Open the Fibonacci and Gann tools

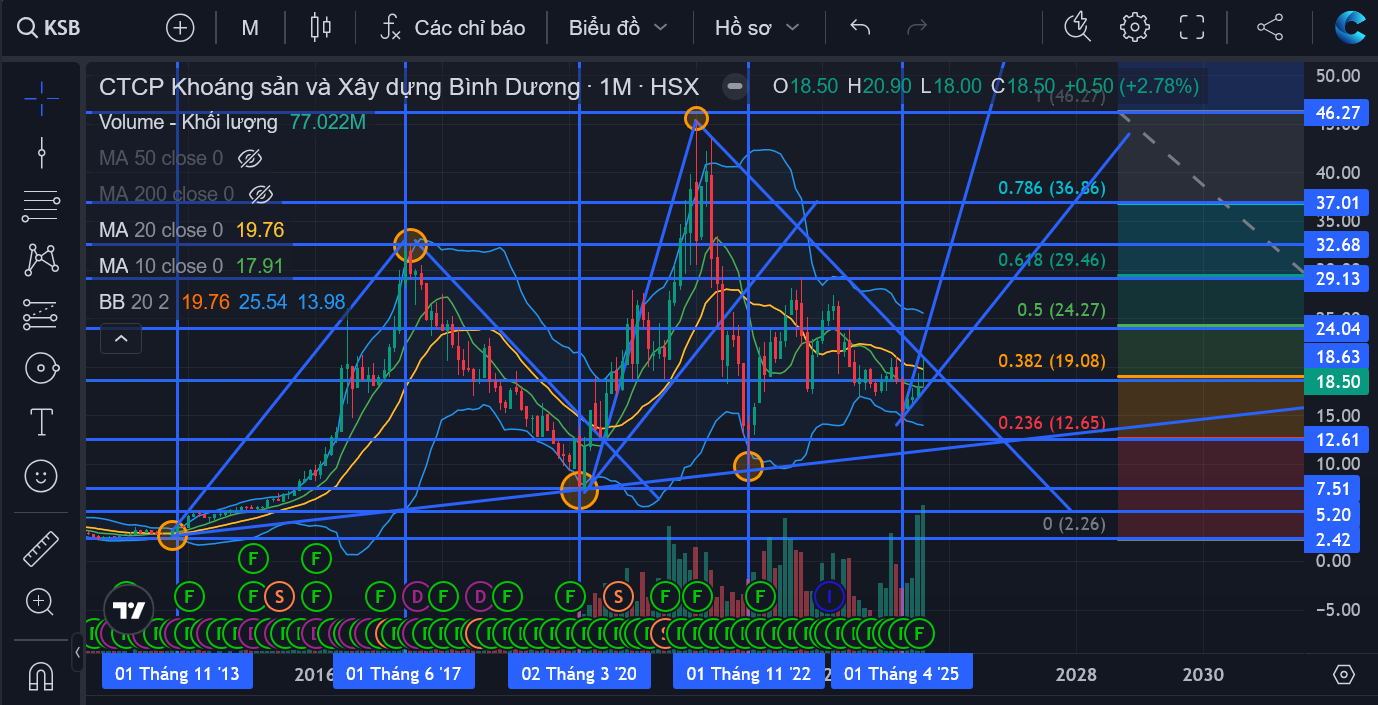point(41,206)
